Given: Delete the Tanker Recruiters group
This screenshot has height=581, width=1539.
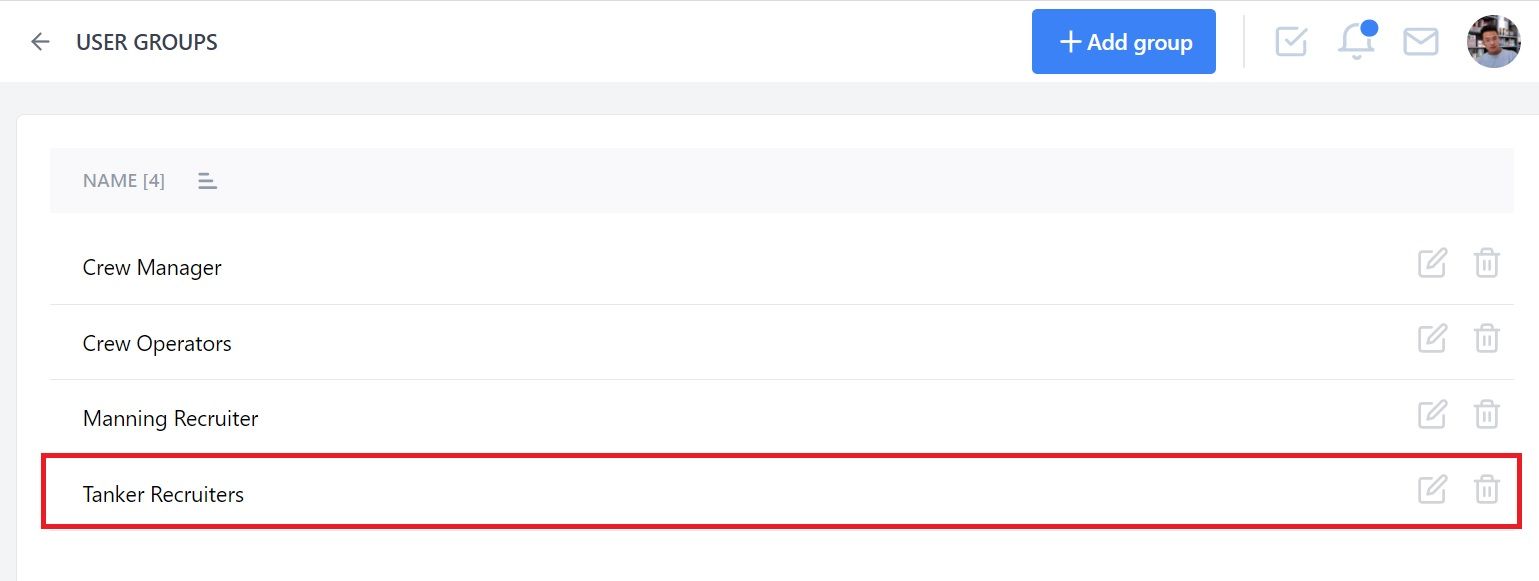Looking at the screenshot, I should click(x=1487, y=490).
